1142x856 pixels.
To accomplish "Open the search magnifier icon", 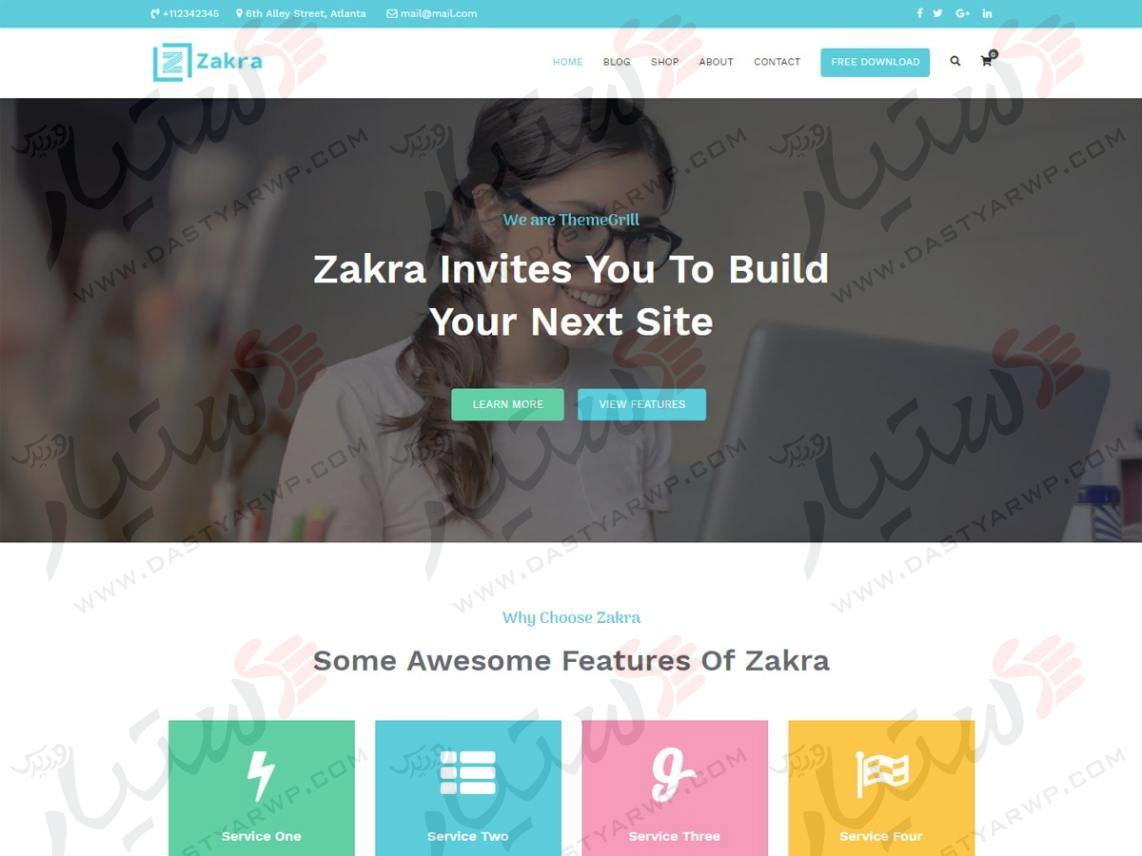I will 955,61.
